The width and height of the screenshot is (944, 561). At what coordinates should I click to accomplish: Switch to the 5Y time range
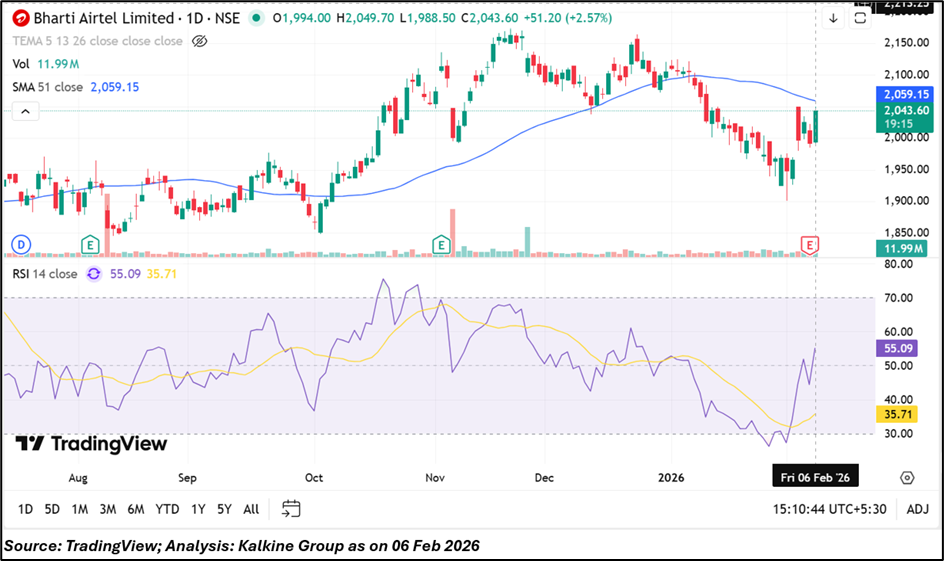(x=223, y=509)
